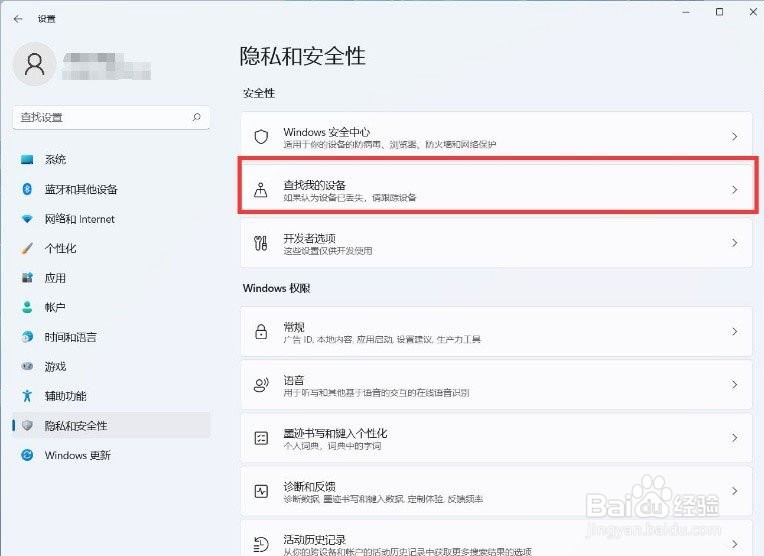764x556 pixels.
Task: Click the blurred account name
Action: pos(106,65)
